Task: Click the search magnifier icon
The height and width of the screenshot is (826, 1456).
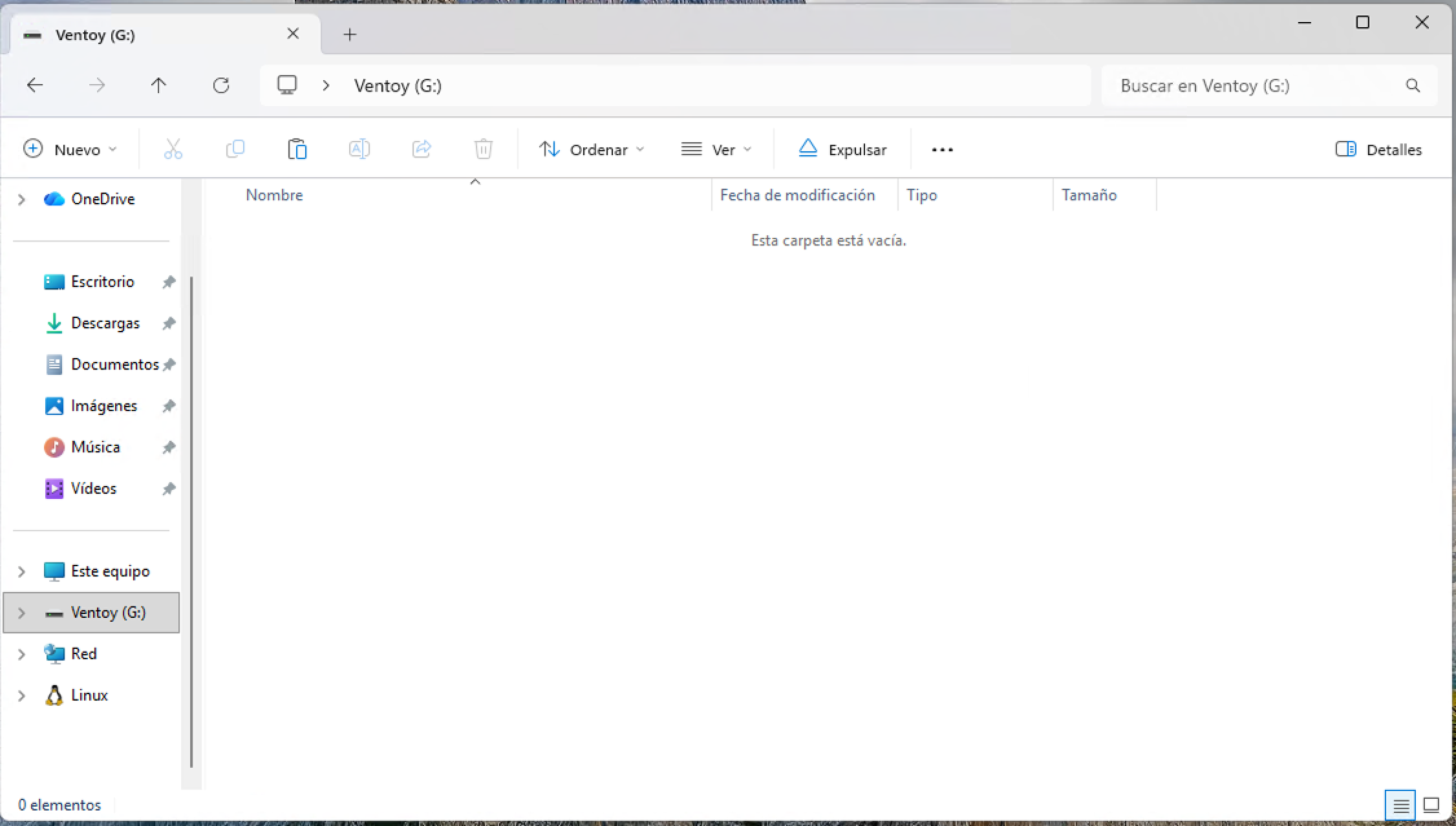Action: click(x=1413, y=85)
